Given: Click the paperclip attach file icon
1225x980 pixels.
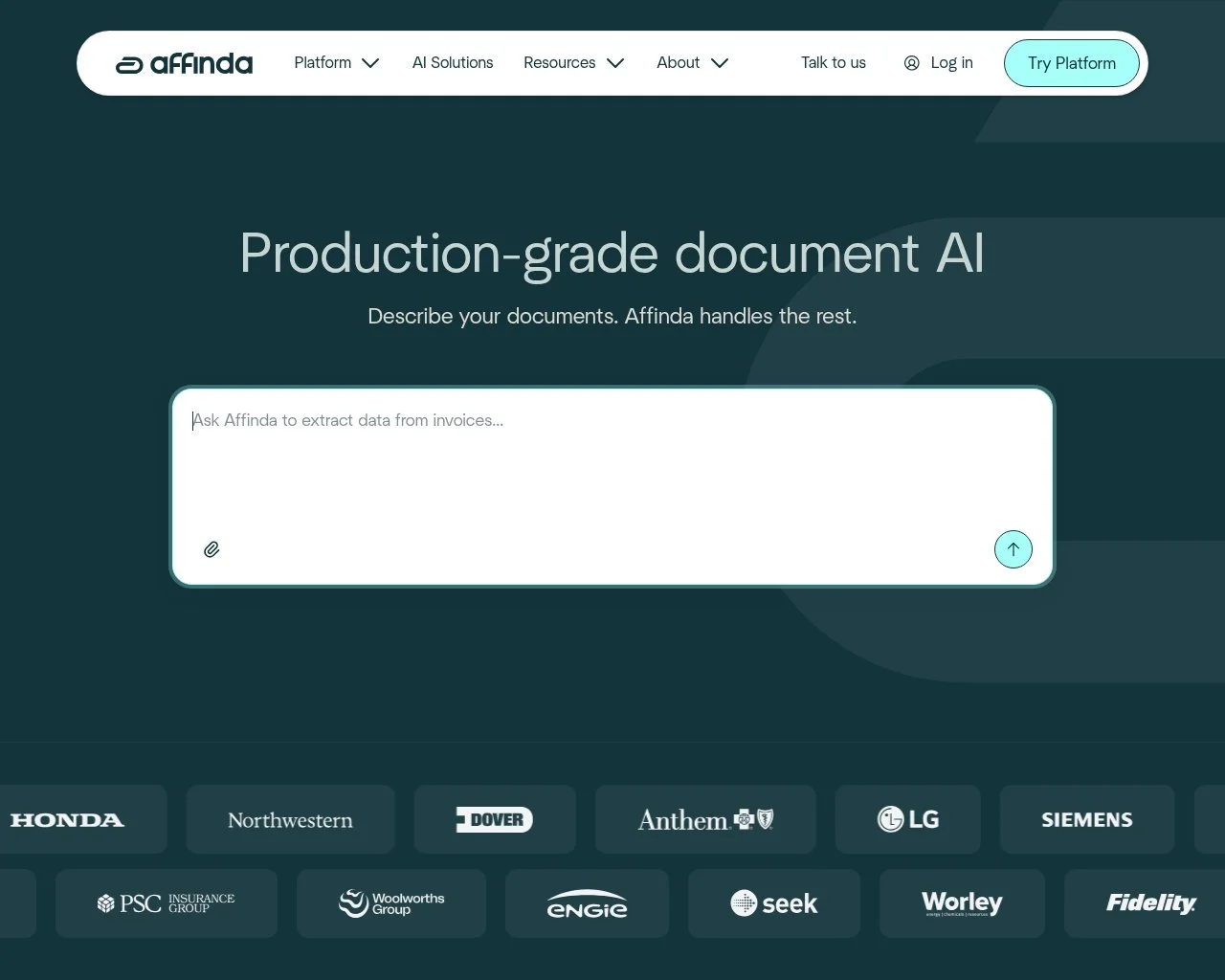Looking at the screenshot, I should 212,549.
